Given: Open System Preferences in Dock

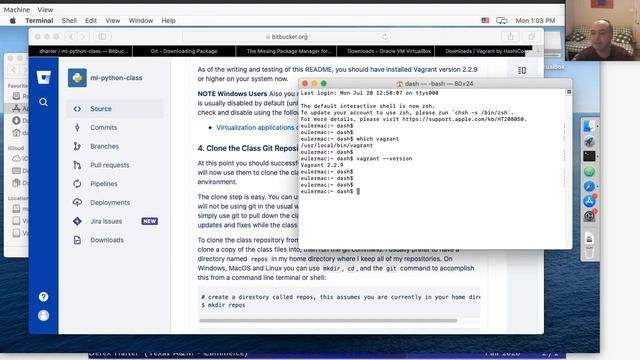Looking at the screenshot, I should 589,216.
